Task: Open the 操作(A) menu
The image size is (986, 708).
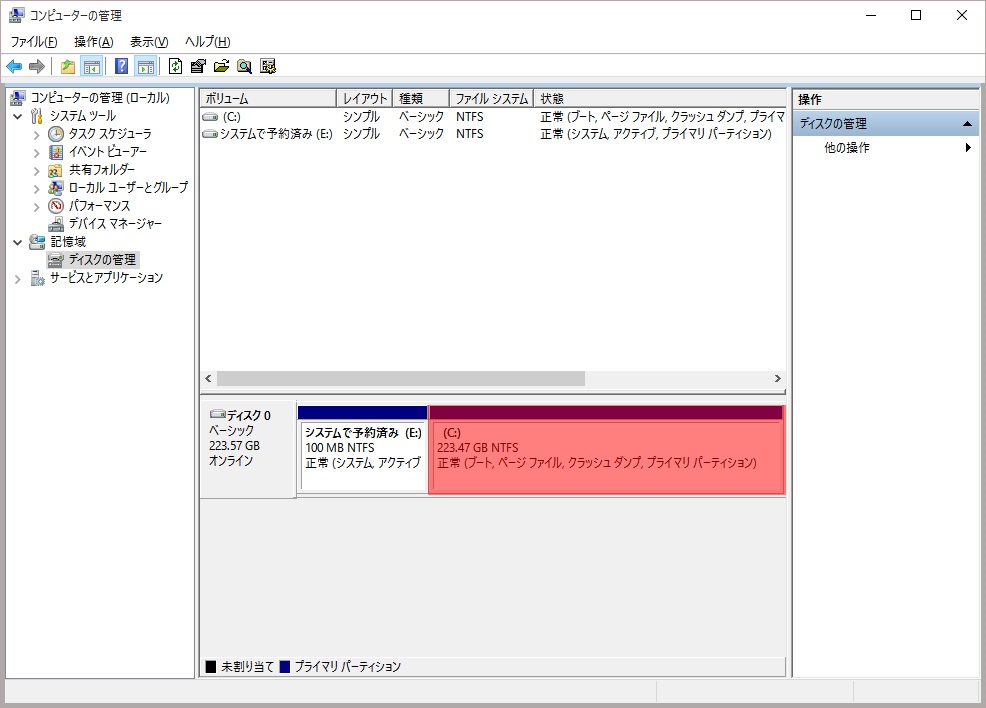Action: point(94,41)
